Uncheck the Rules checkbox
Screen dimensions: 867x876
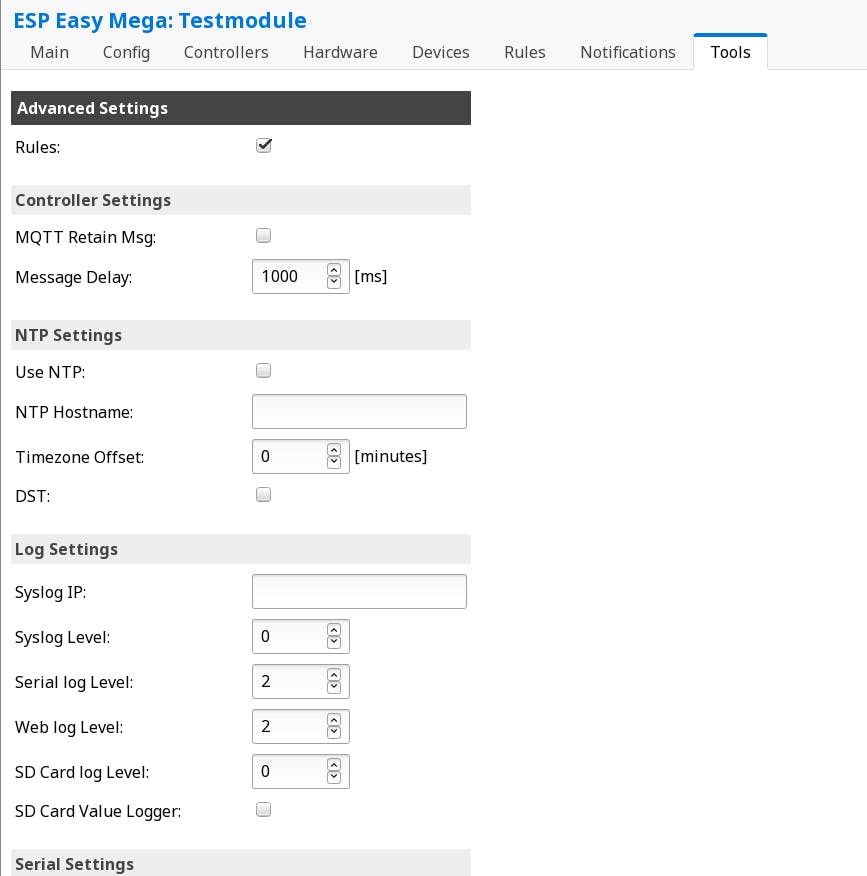pos(264,146)
